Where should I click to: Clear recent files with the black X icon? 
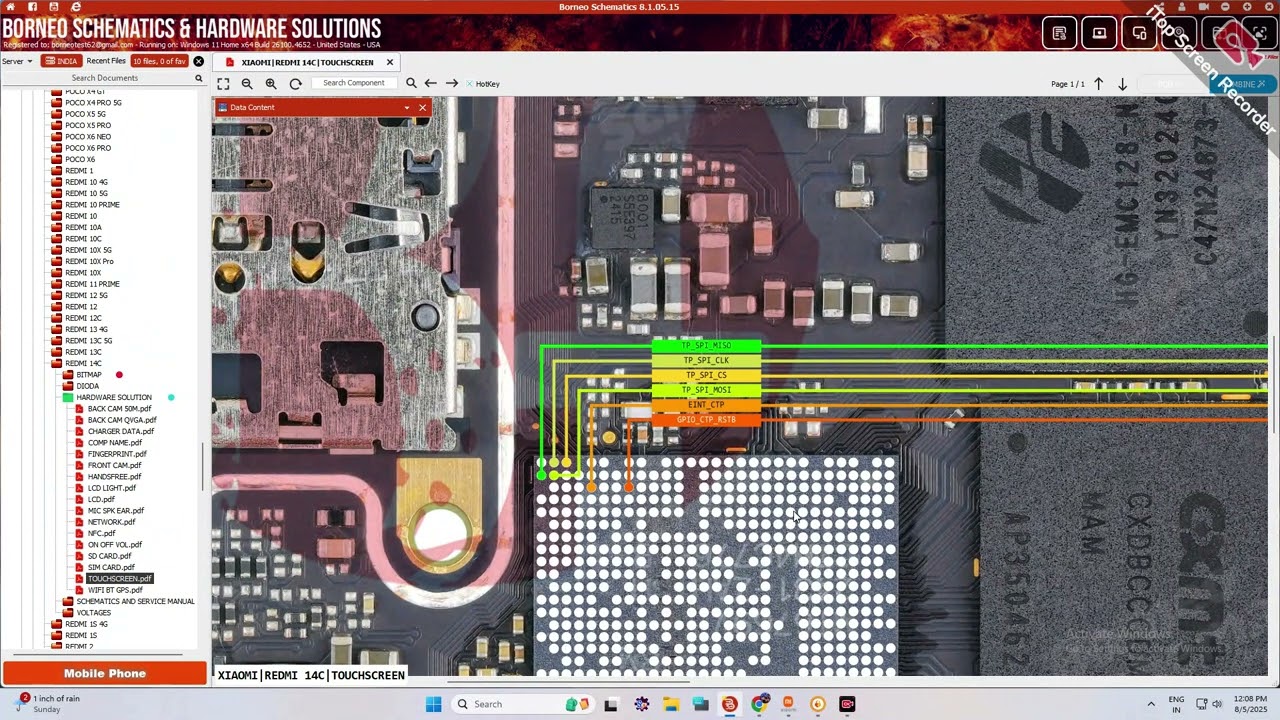click(198, 61)
